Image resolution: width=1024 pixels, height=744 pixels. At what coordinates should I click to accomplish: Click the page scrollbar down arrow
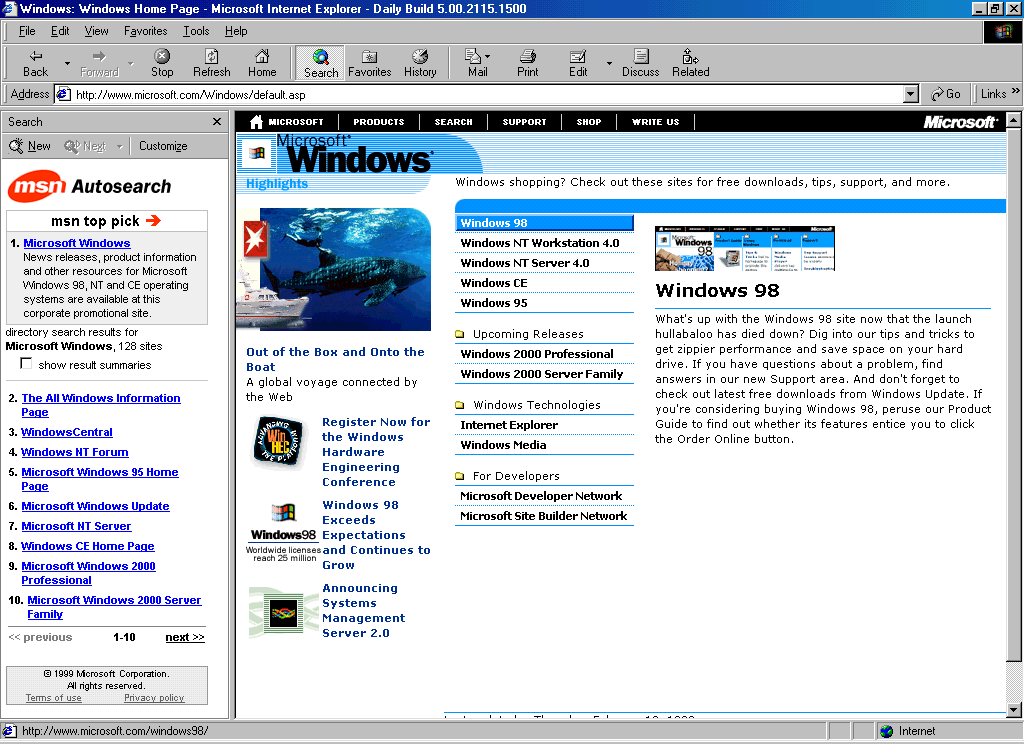[x=1014, y=710]
